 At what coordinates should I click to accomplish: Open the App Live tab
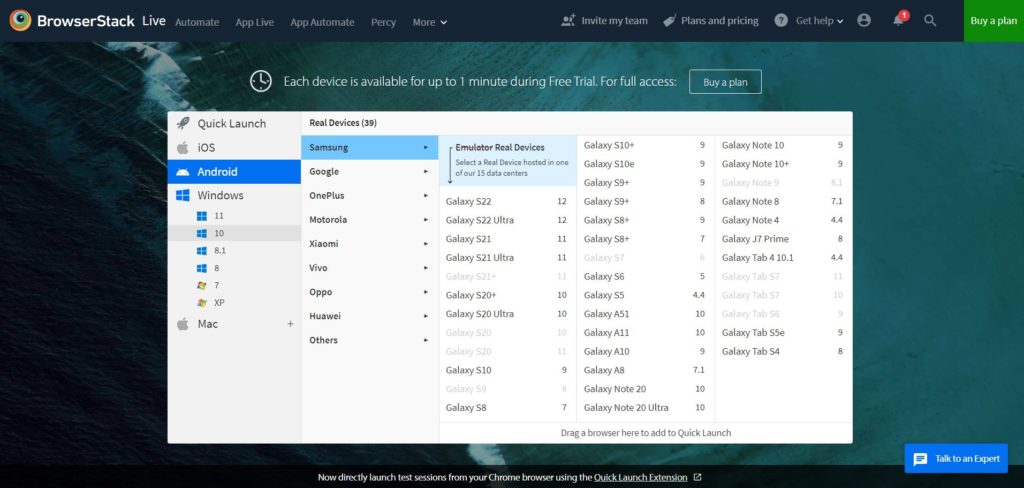255,22
